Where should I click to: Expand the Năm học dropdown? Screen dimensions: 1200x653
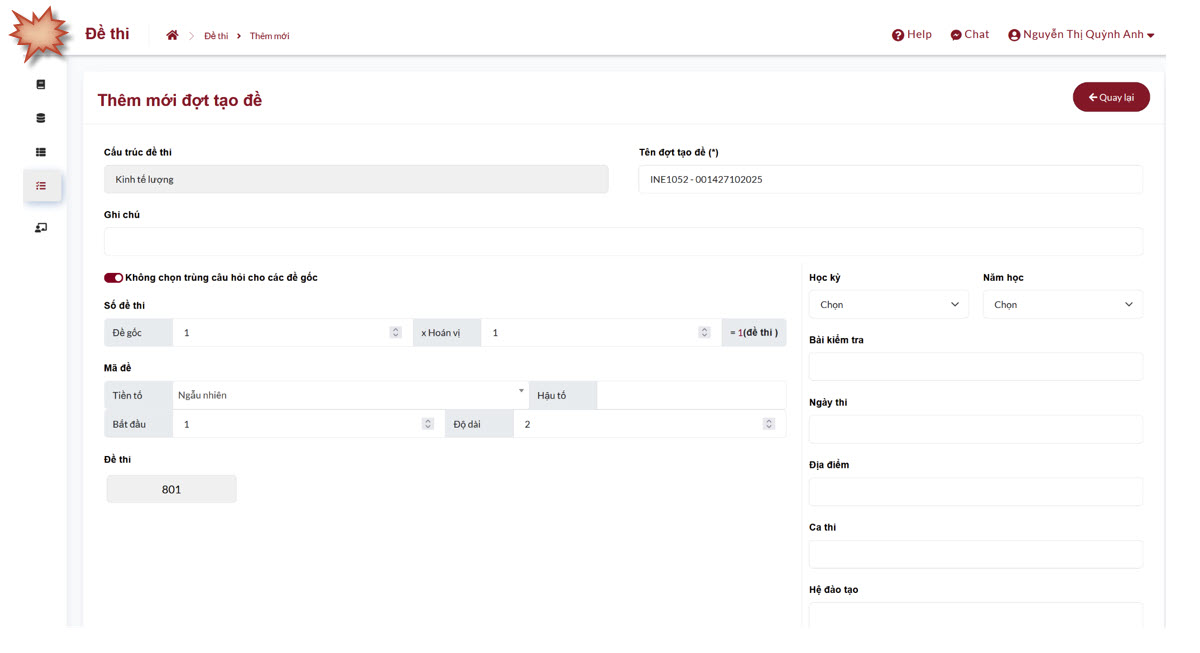coord(1062,305)
